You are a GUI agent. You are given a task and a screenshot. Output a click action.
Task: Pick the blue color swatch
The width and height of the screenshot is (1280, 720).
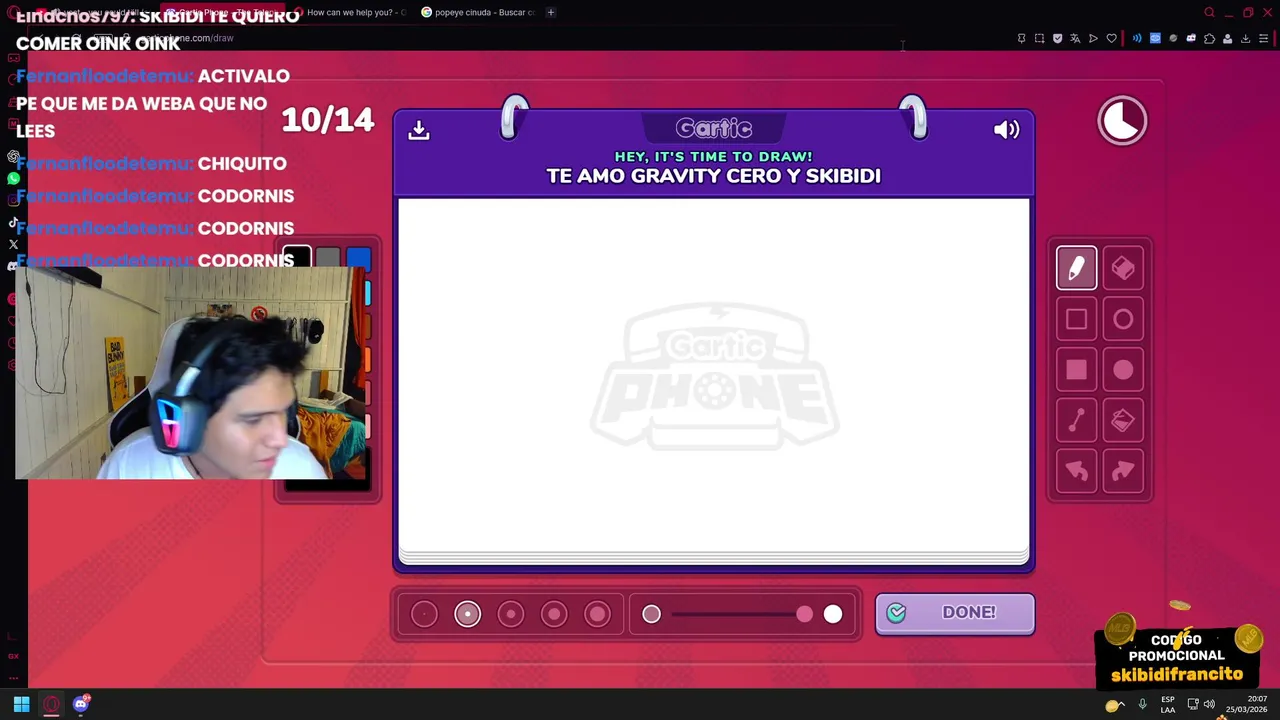[x=358, y=259]
